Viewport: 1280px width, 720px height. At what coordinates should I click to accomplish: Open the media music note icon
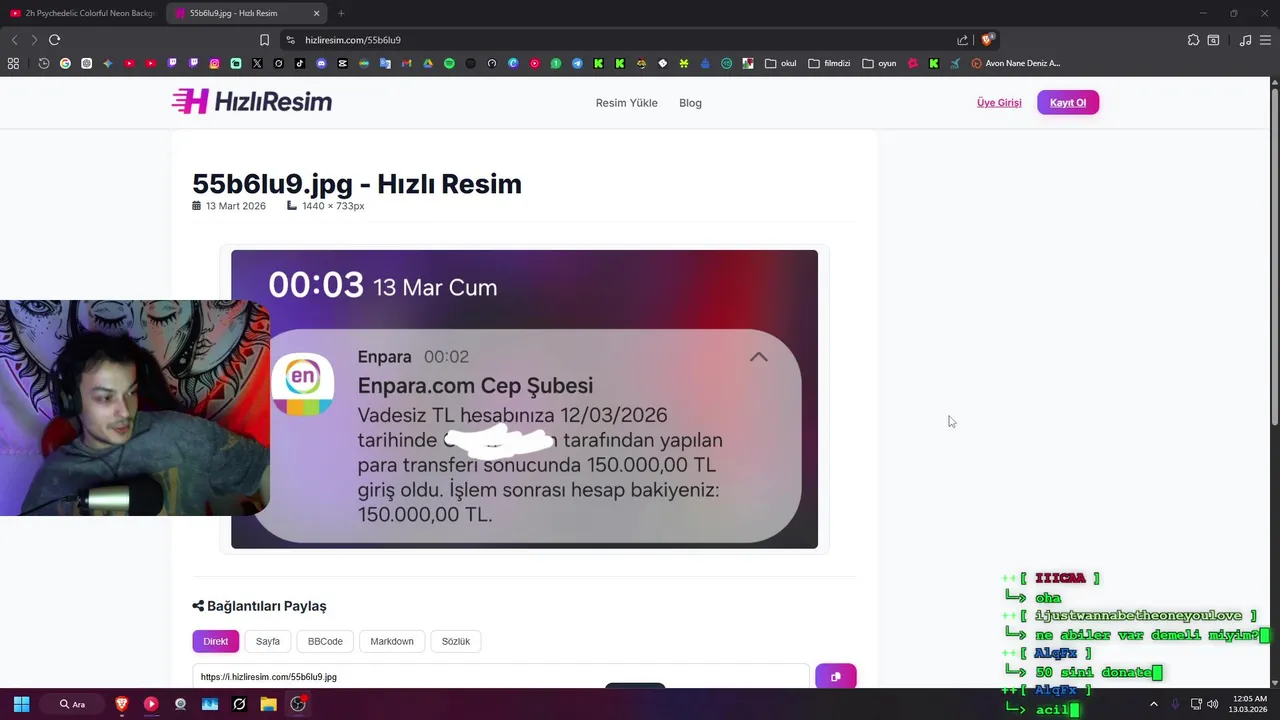pos(1245,40)
